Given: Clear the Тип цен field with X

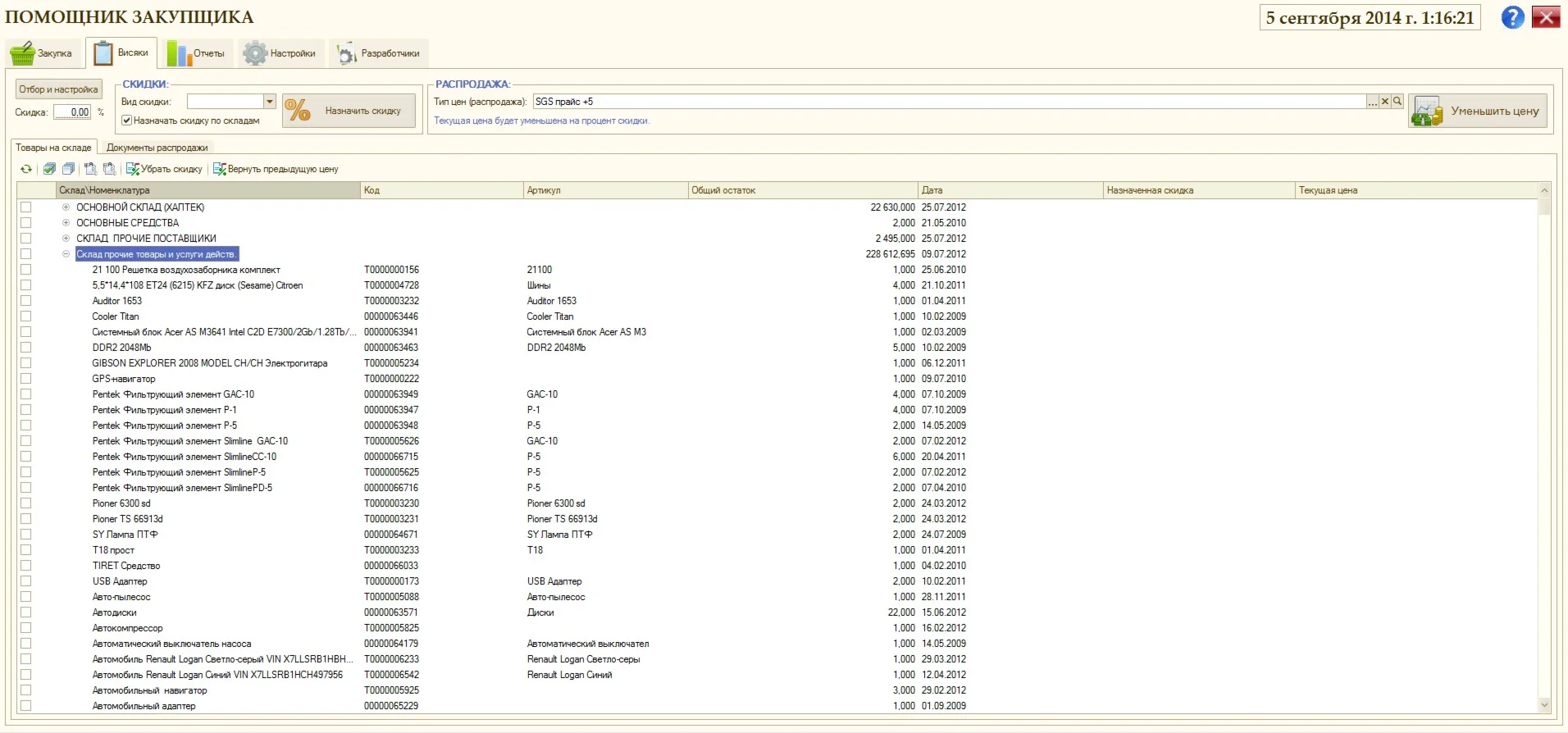Looking at the screenshot, I should [1385, 102].
